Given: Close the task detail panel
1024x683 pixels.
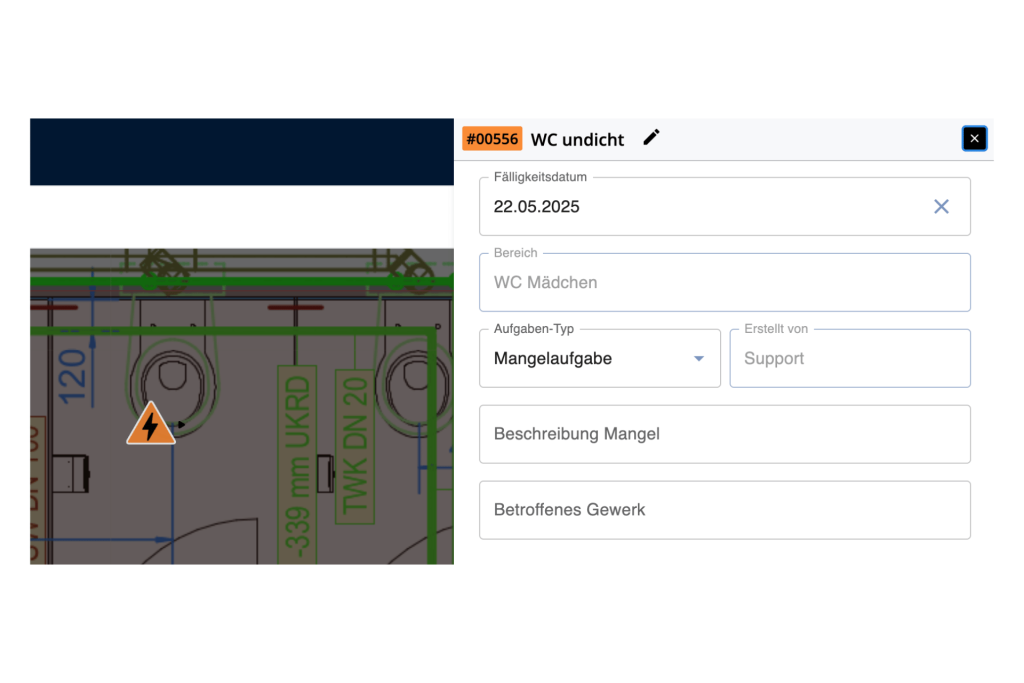Looking at the screenshot, I should (974, 139).
